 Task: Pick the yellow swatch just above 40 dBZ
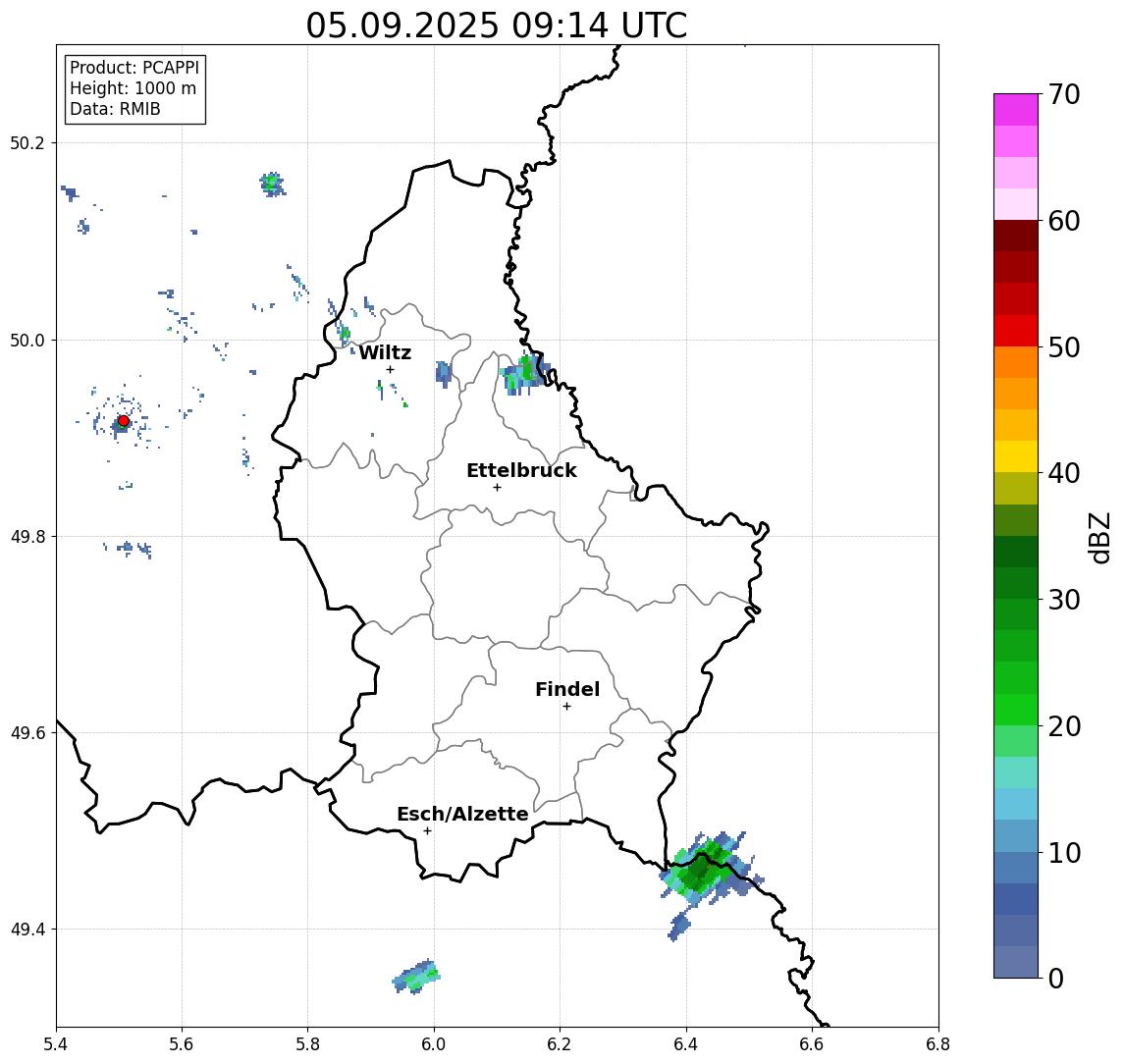click(1016, 456)
